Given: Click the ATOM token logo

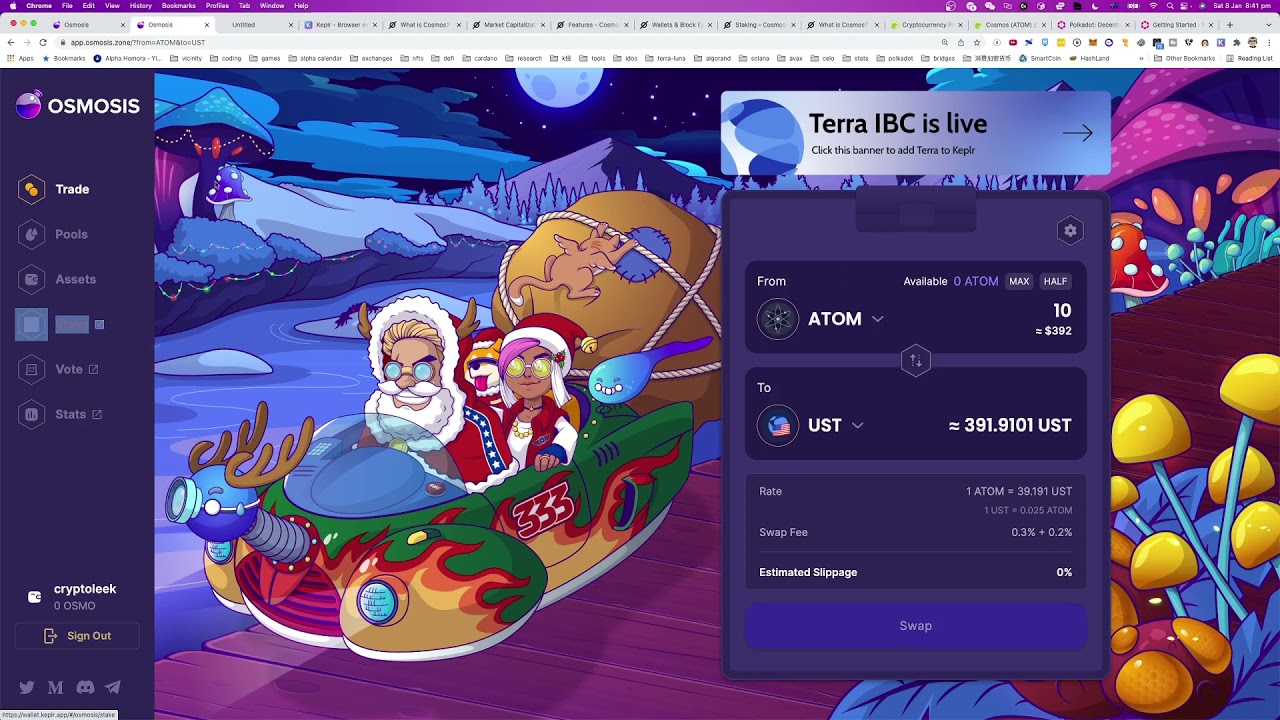Looking at the screenshot, I should point(778,319).
